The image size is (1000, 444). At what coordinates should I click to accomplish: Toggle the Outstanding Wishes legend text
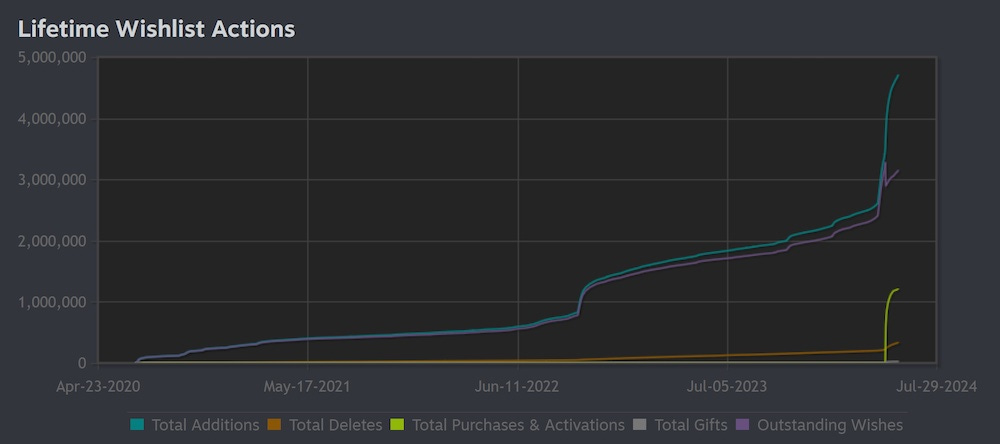[830, 425]
